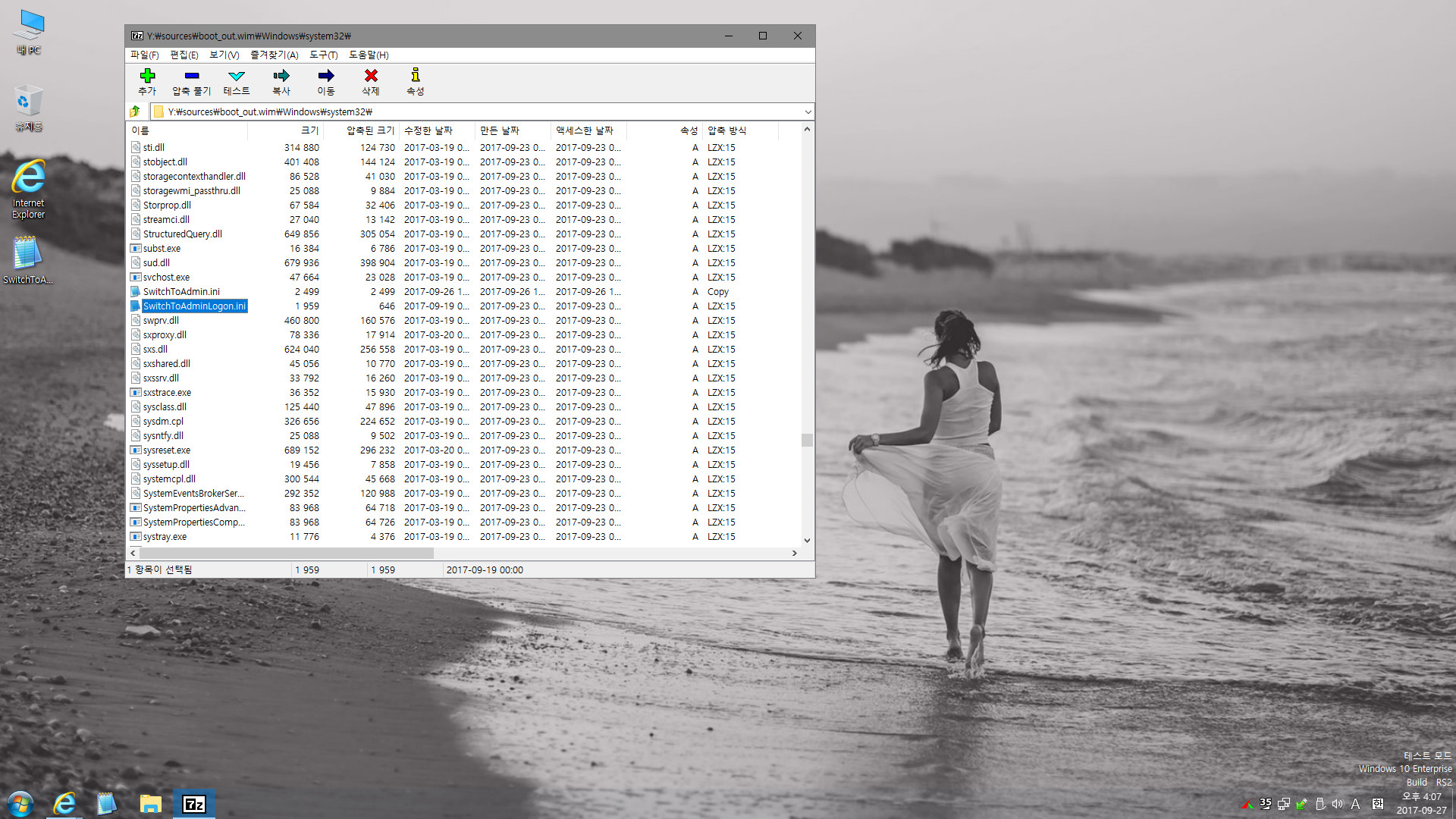Image resolution: width=1456 pixels, height=819 pixels.
Task: Select the sxs.dll file row
Action: point(464,350)
